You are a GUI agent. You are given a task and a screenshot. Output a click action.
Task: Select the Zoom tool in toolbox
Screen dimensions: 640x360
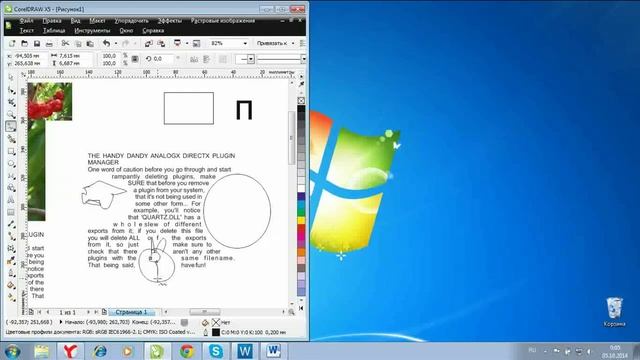(x=11, y=115)
